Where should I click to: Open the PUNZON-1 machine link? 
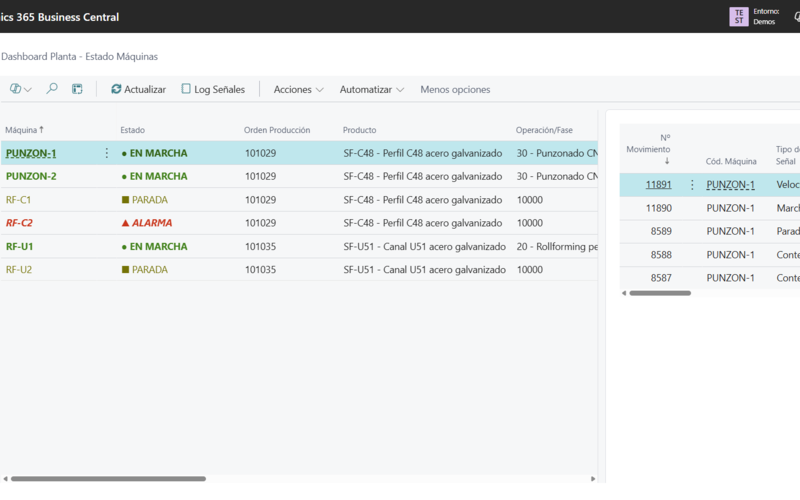click(x=31, y=153)
